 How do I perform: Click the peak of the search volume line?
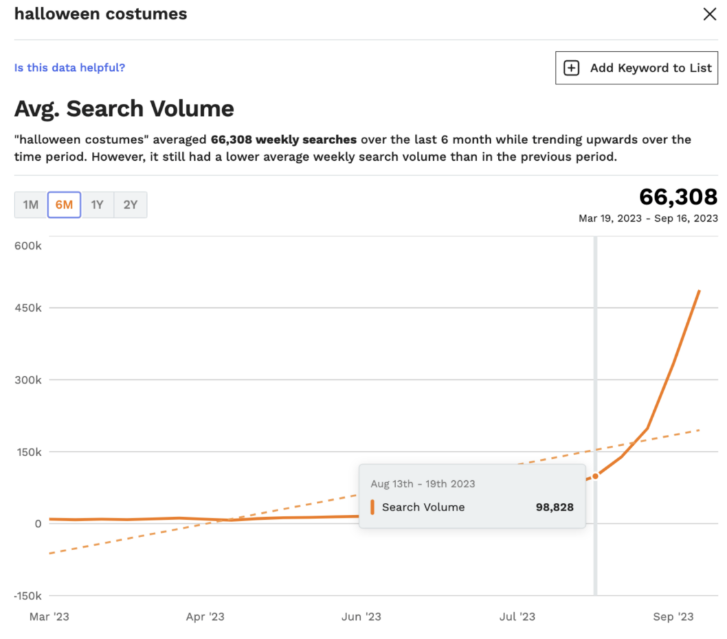(699, 291)
